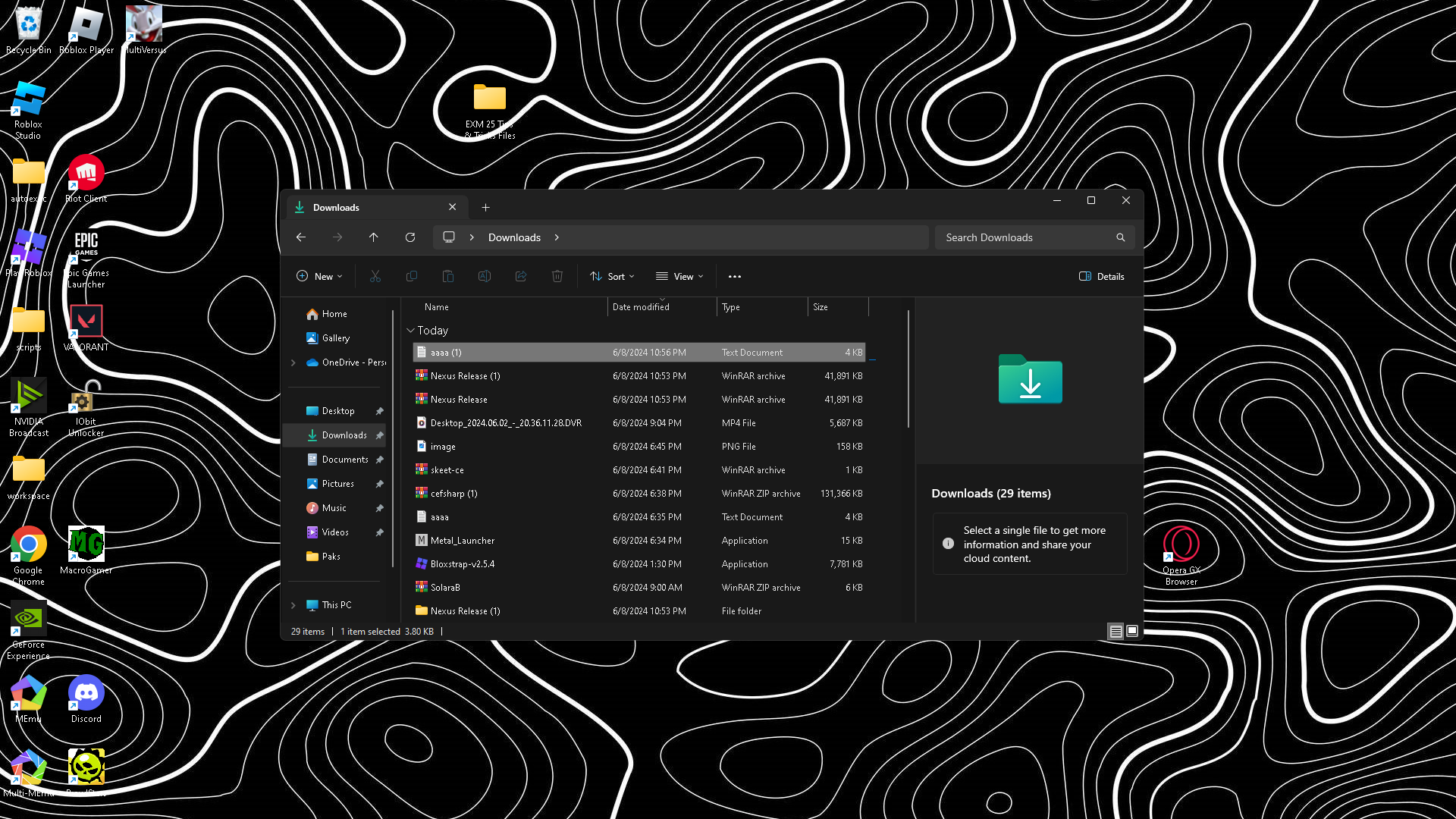Click the Delete trash can icon
The image size is (1456, 819).
click(x=557, y=277)
